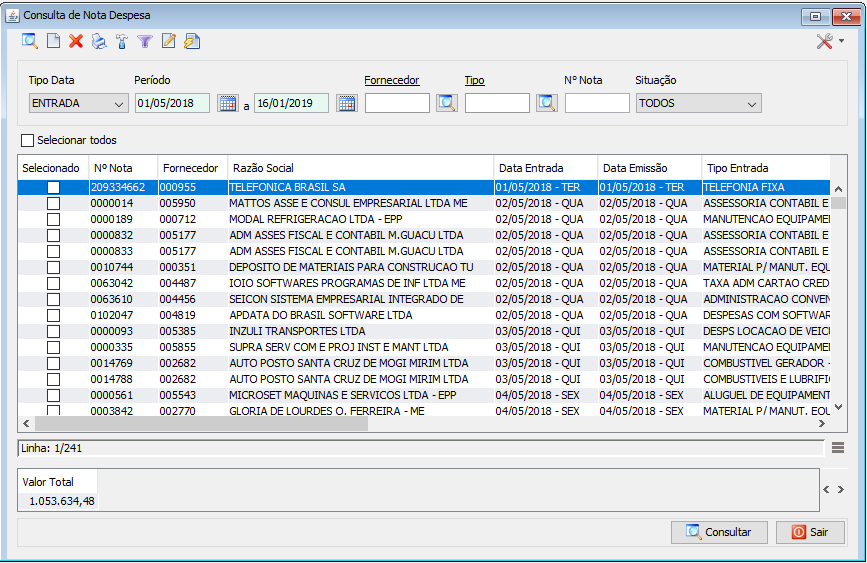Image resolution: width=867 pixels, height=563 pixels.
Task: Click the vertical scroll down arrow of table
Action: 838,407
